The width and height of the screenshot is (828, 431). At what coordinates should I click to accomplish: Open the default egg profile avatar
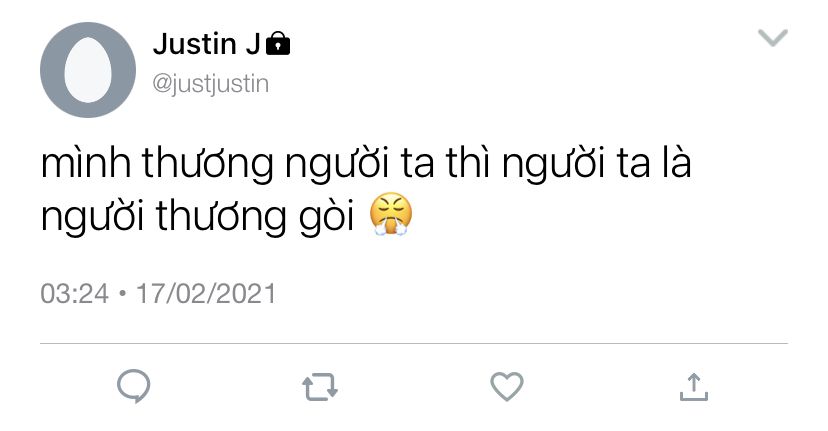[88, 70]
